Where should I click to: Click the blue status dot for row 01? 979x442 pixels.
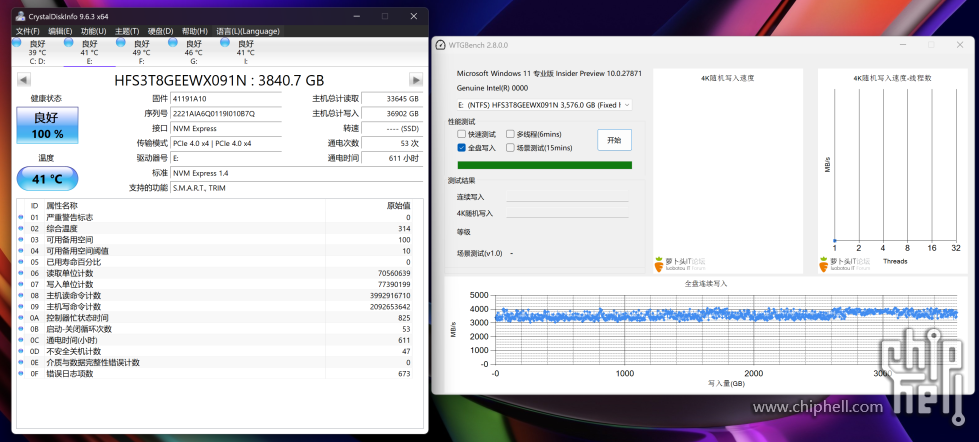[x=21, y=217]
